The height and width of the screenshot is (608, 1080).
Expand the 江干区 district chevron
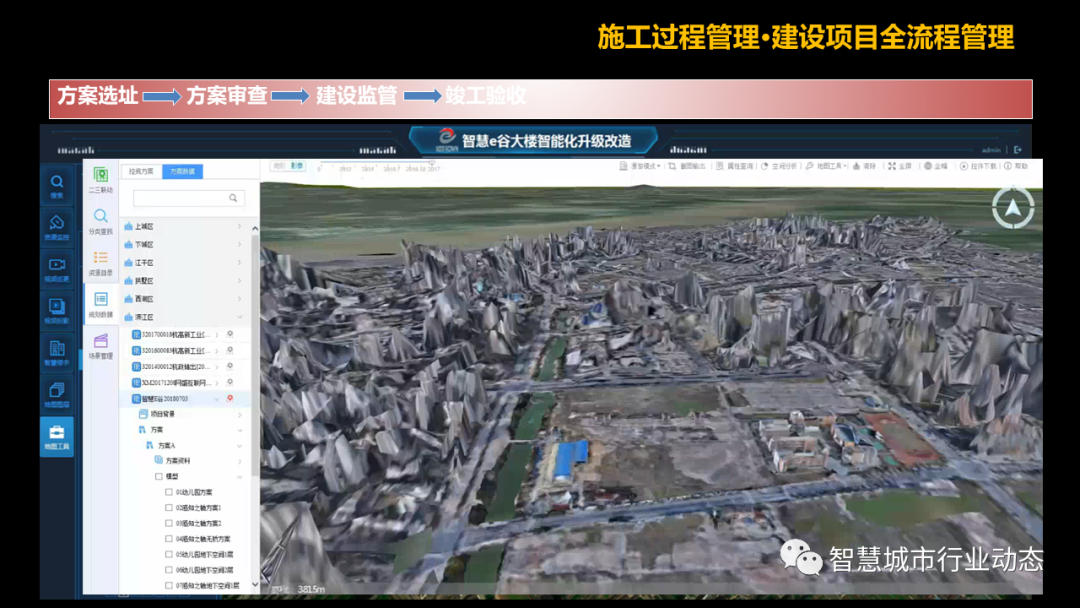pos(240,262)
